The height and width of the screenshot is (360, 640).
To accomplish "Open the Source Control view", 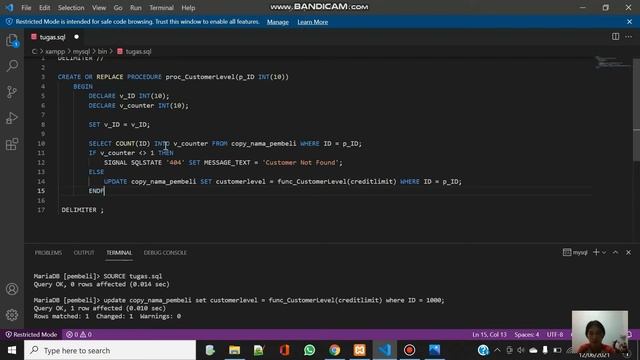I will point(12,92).
